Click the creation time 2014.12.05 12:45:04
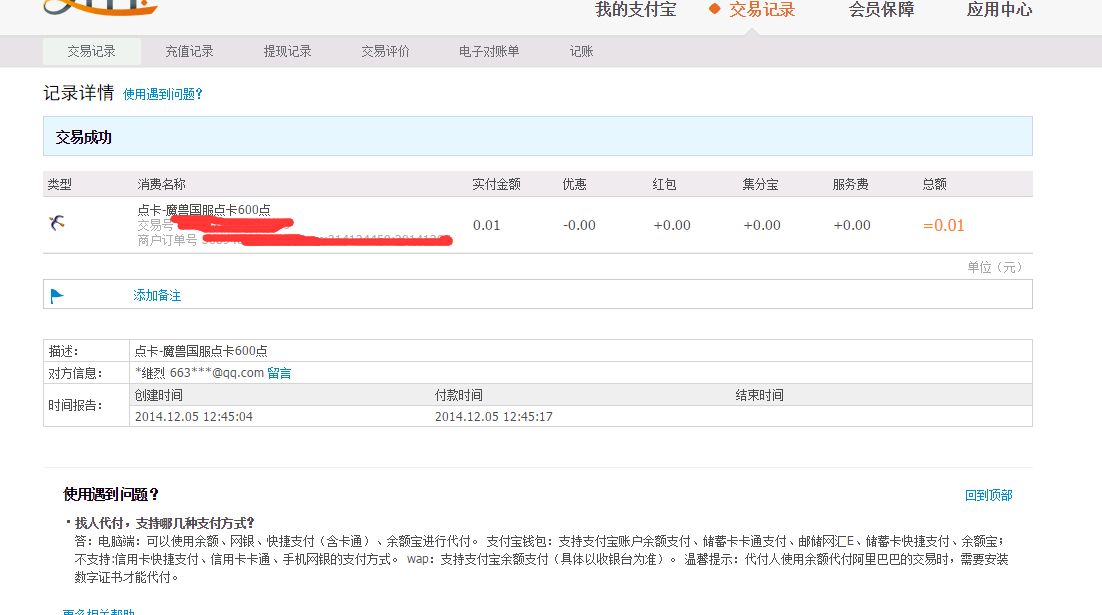The height and width of the screenshot is (615, 1102). tap(194, 417)
